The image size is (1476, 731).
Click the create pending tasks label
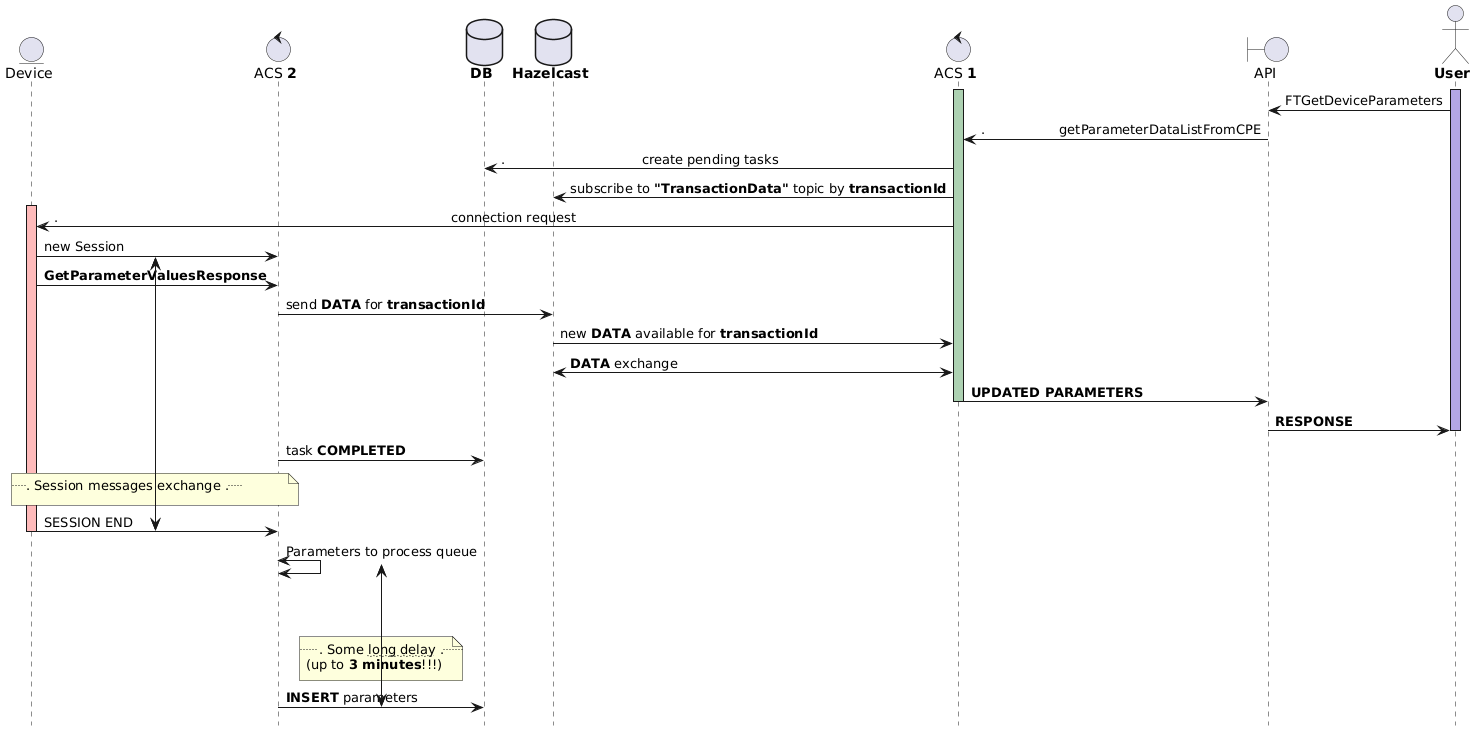pos(710,160)
